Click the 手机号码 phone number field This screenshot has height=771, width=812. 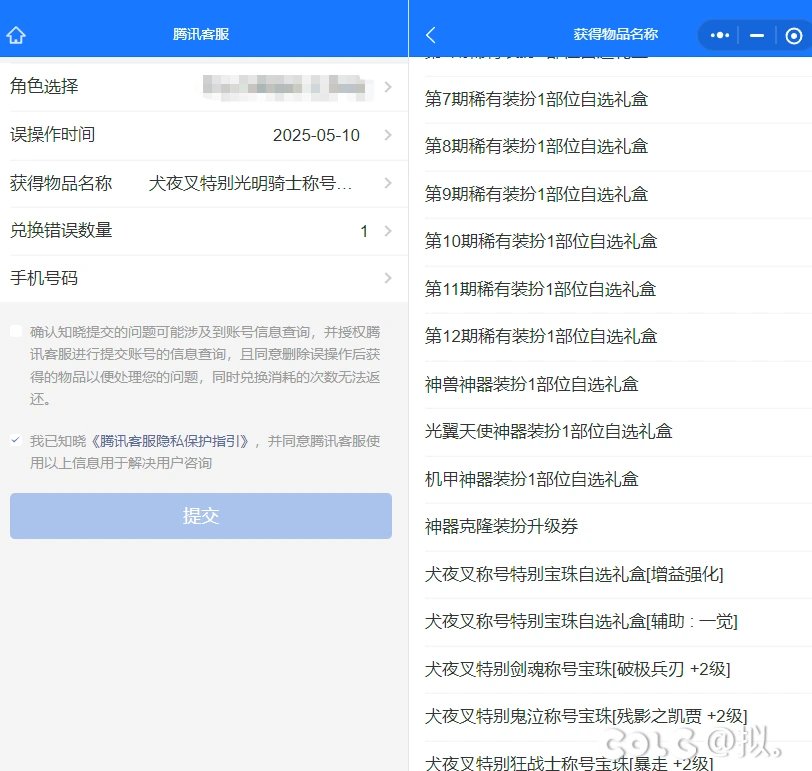(x=204, y=278)
